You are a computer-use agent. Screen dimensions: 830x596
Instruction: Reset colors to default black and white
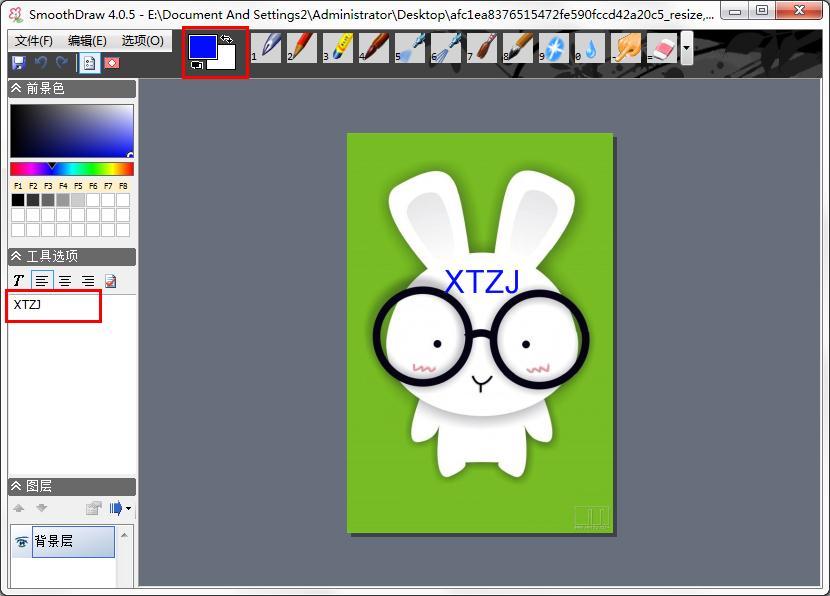(196, 65)
